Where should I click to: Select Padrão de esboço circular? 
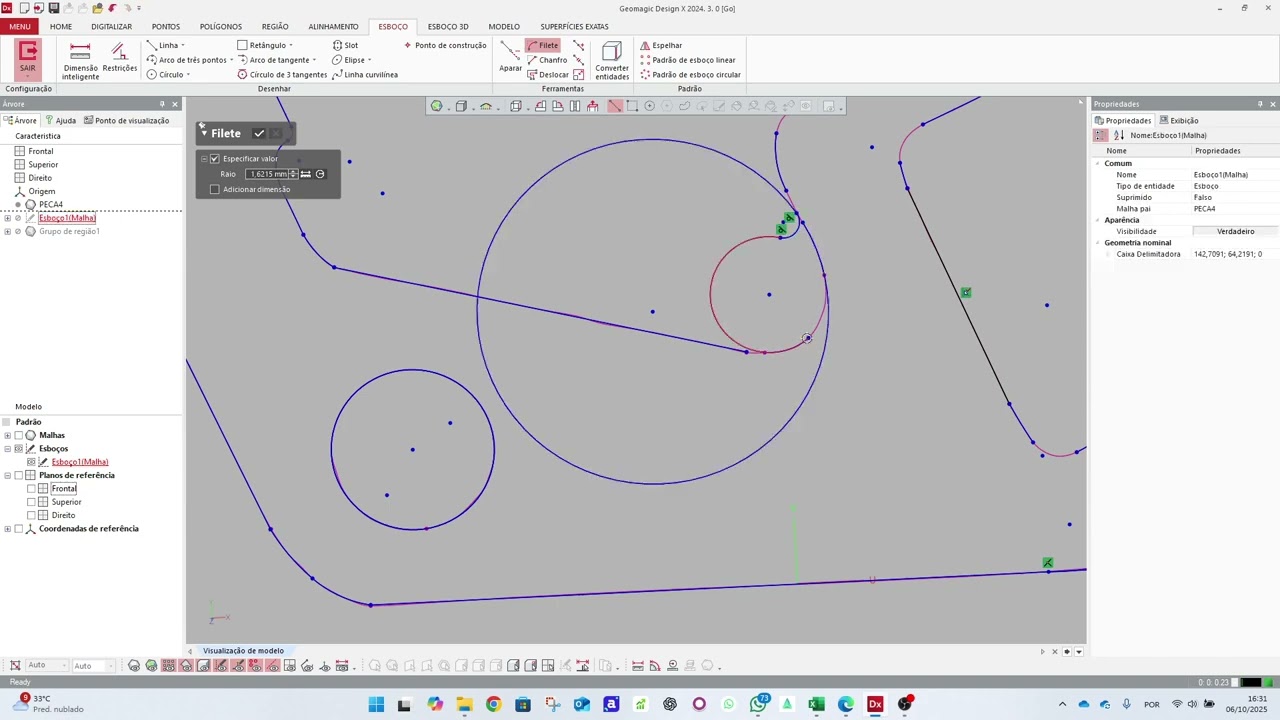pos(691,75)
